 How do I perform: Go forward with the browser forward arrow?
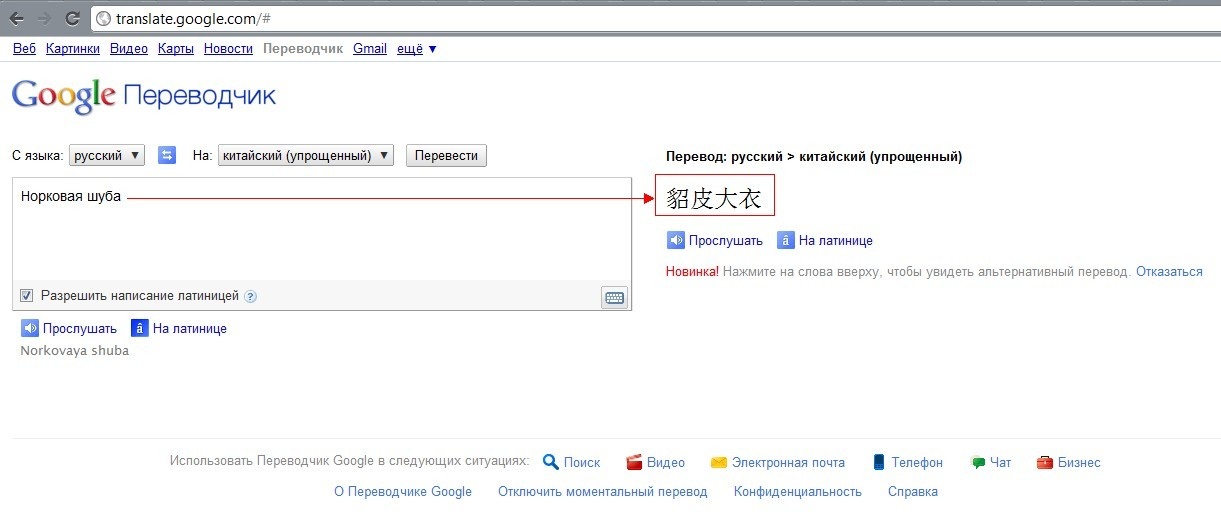click(x=44, y=19)
